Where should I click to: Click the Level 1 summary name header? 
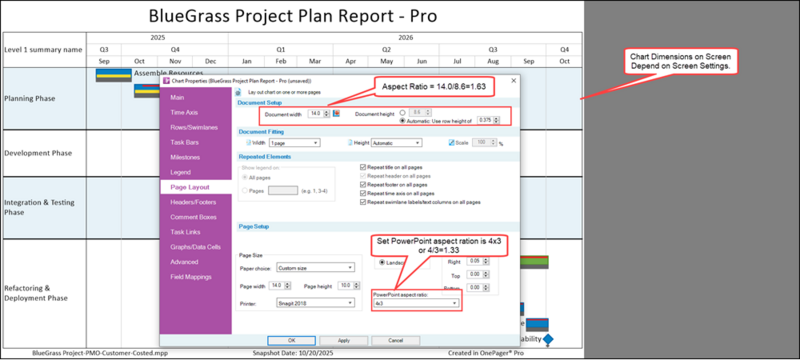43,50
